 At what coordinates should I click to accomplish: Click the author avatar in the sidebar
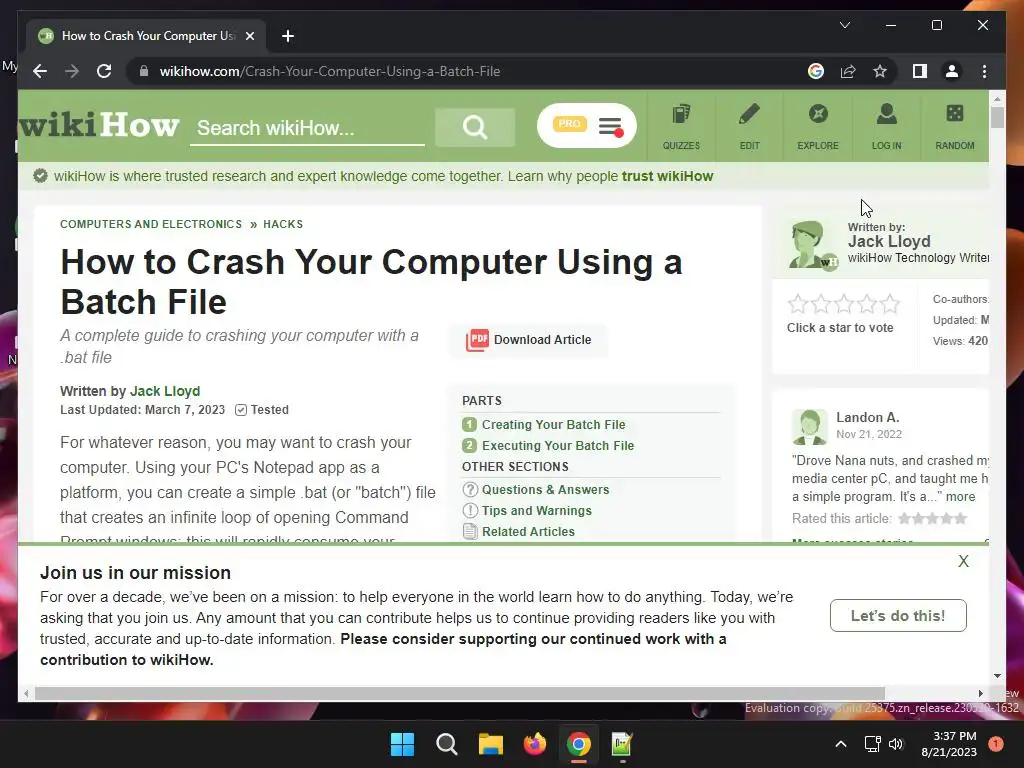810,245
